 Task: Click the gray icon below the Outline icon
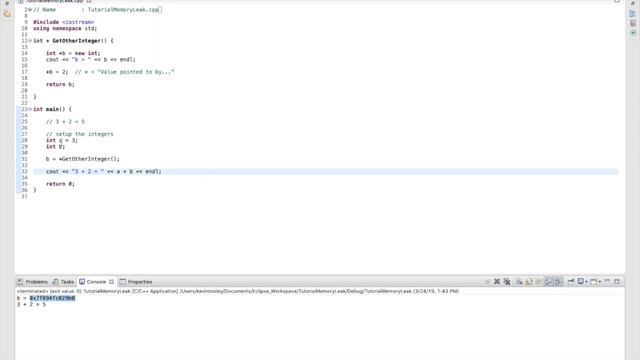coord(633,23)
